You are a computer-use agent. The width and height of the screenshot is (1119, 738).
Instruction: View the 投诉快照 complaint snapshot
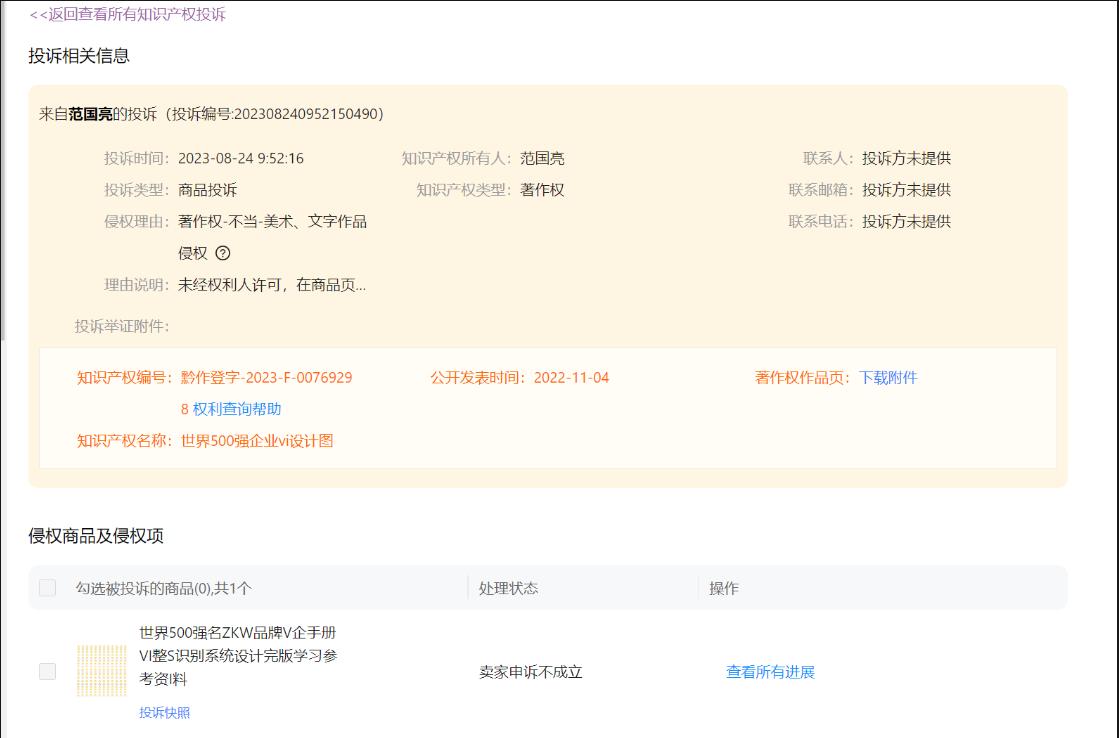click(164, 713)
